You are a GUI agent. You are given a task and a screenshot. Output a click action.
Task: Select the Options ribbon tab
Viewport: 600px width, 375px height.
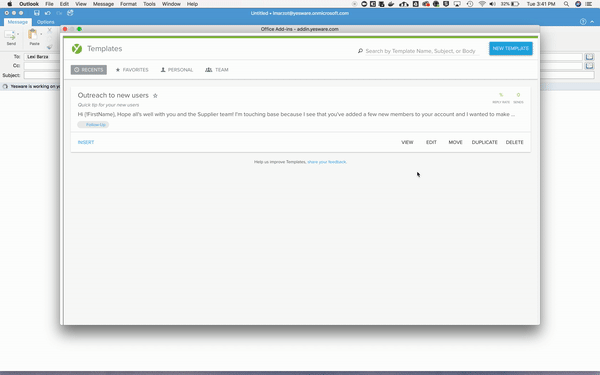(46, 22)
